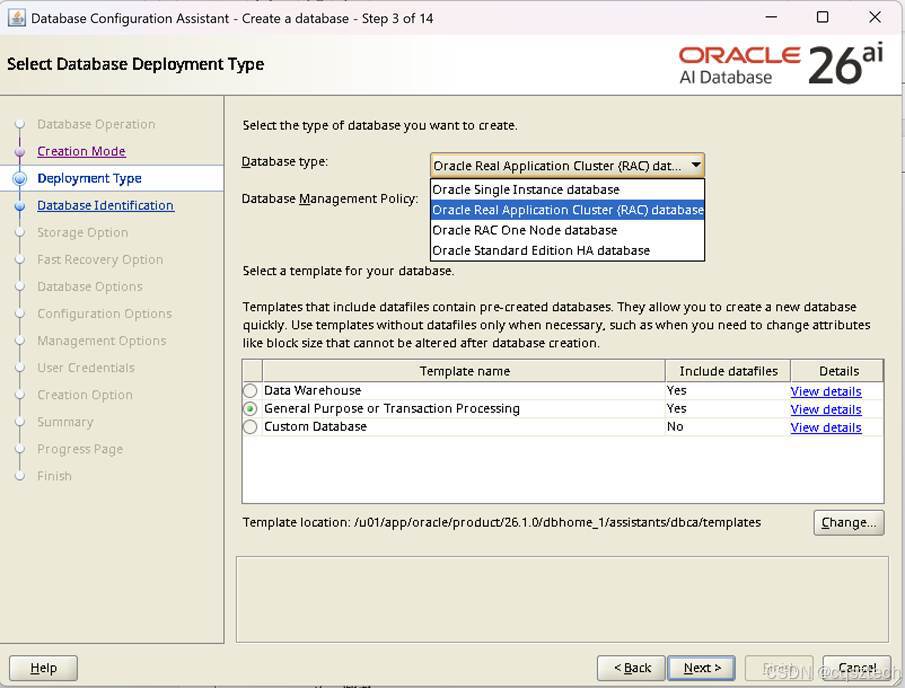Screen dimensions: 905x688
Task: Click the Change... template location button
Action: 848,522
